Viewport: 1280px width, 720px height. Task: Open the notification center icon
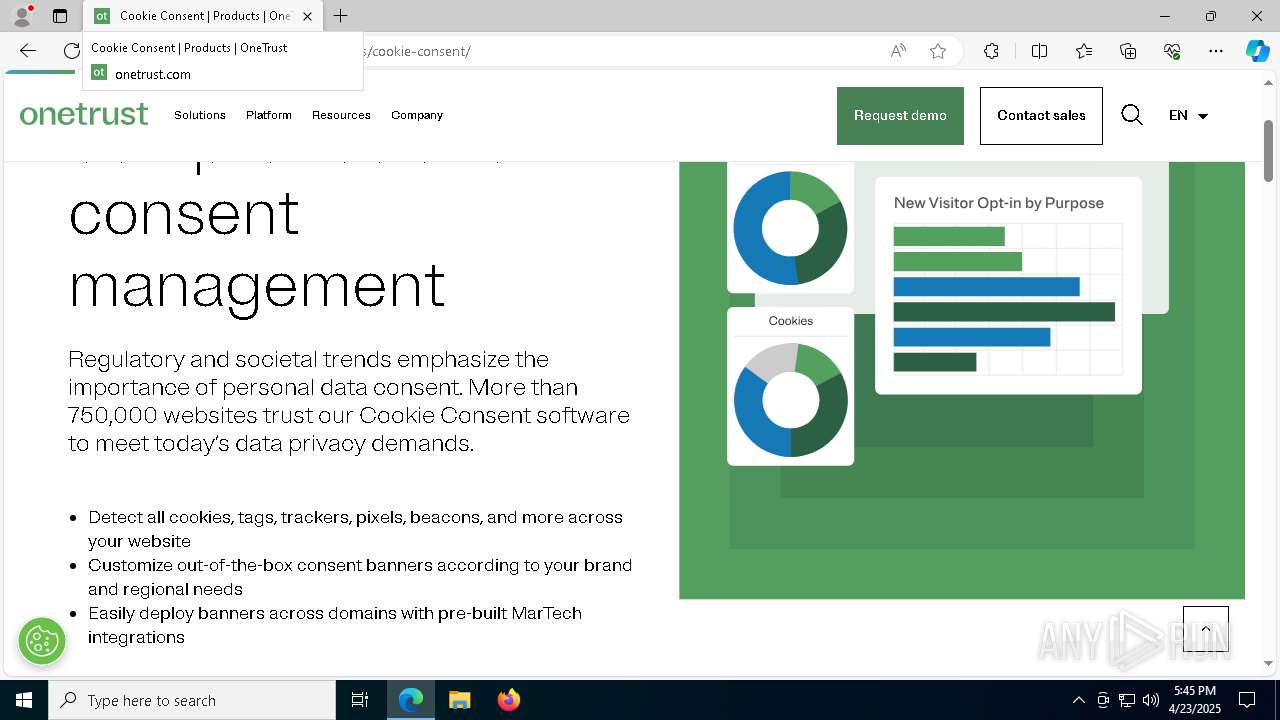pyautogui.click(x=1247, y=700)
